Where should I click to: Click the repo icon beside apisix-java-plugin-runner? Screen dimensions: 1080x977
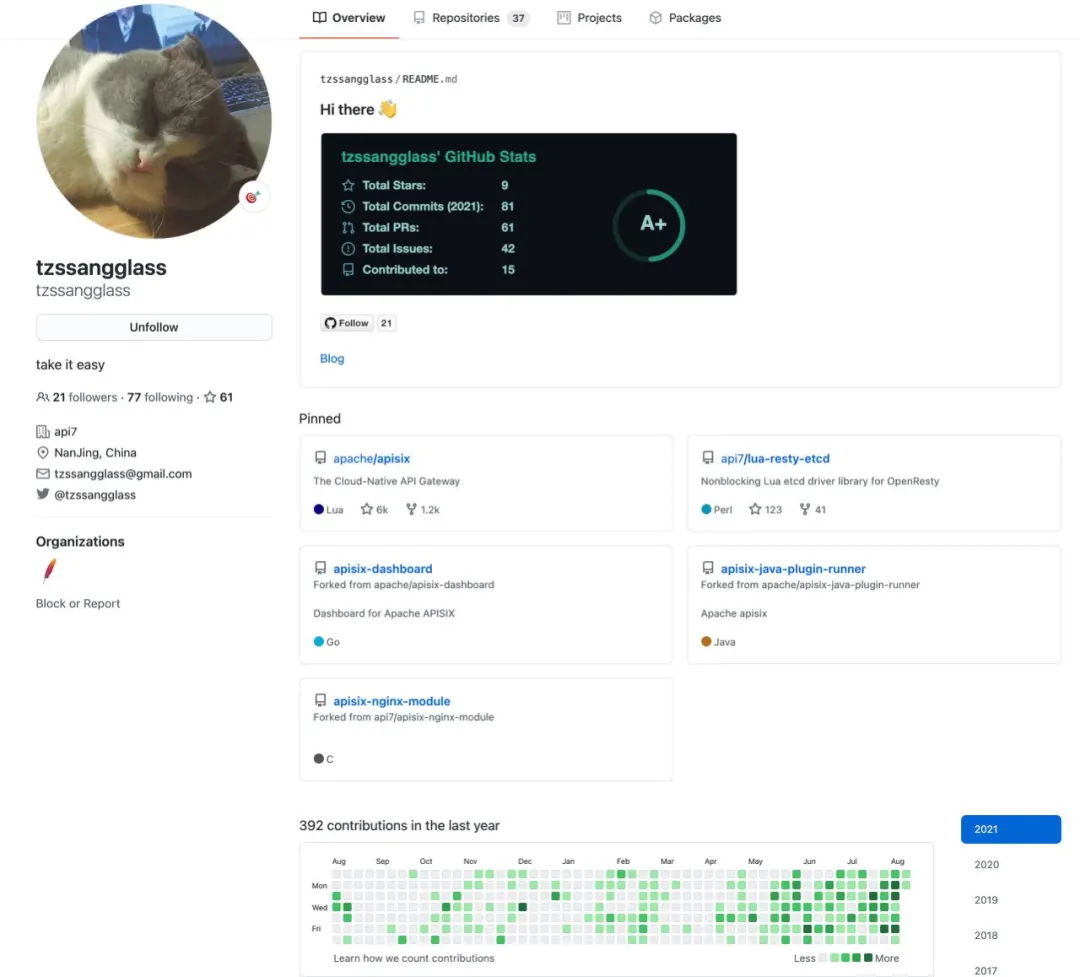click(x=707, y=568)
